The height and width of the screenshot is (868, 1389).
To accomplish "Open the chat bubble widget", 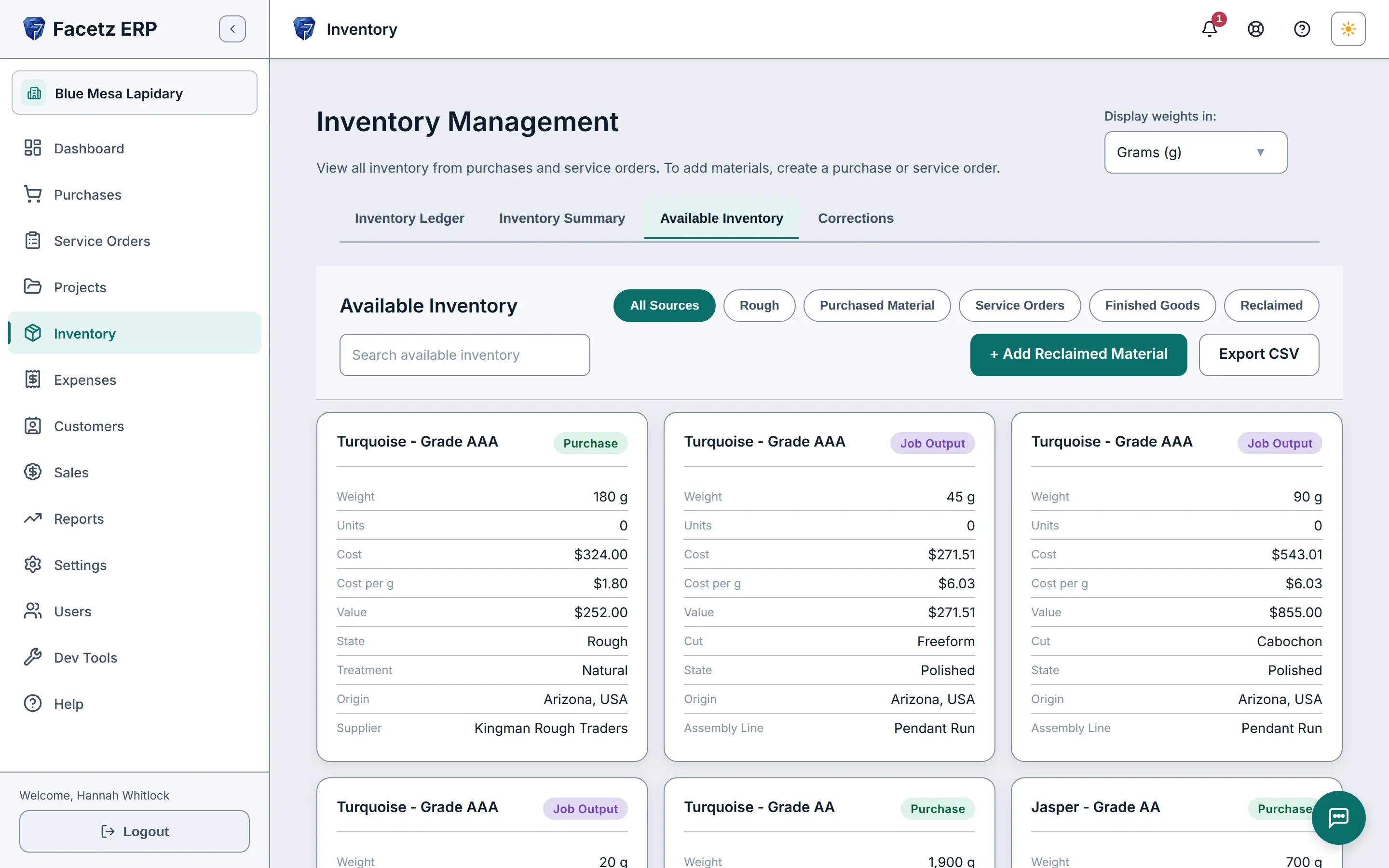I will 1338,817.
